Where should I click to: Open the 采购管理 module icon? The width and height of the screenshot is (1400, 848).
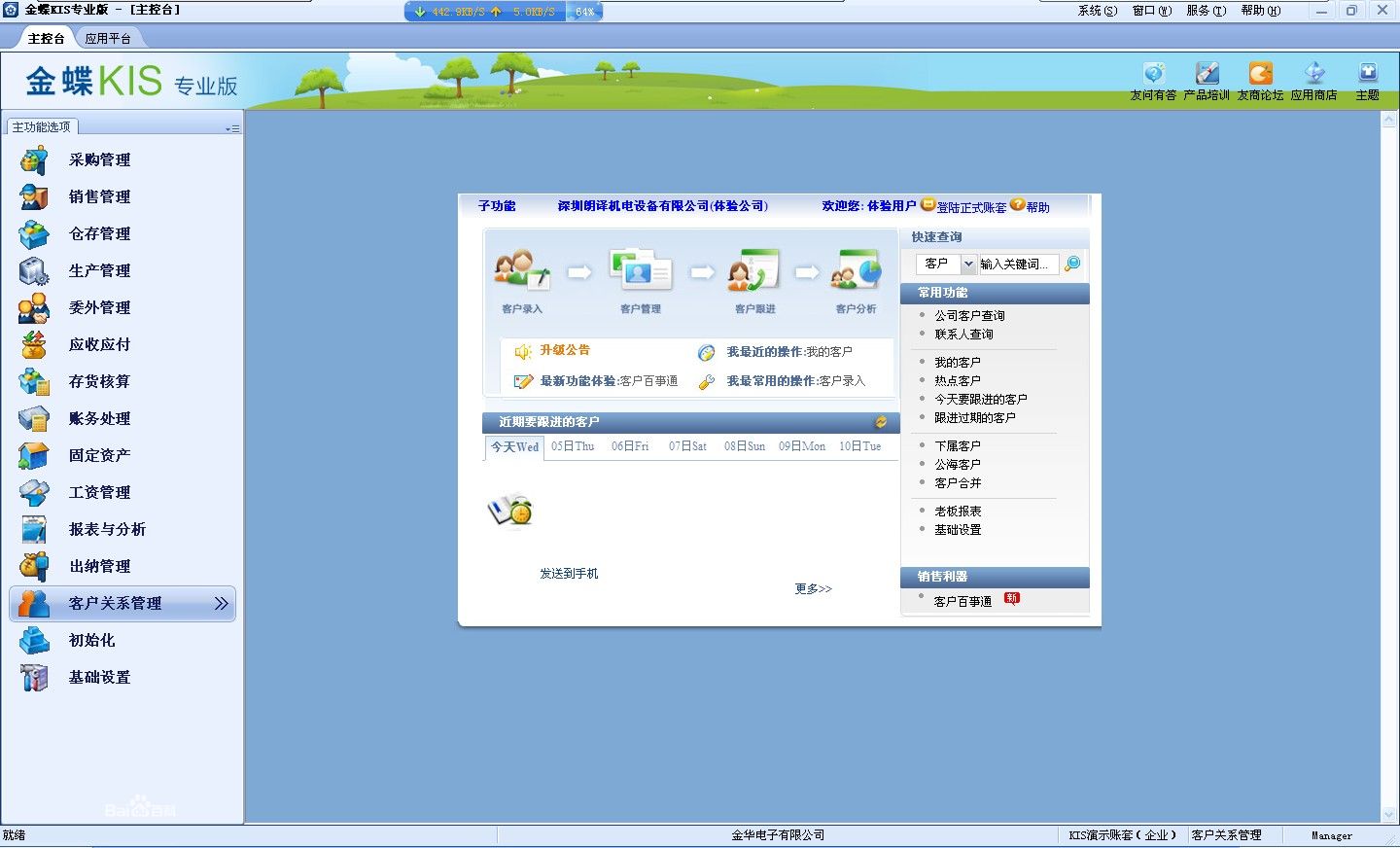click(34, 159)
